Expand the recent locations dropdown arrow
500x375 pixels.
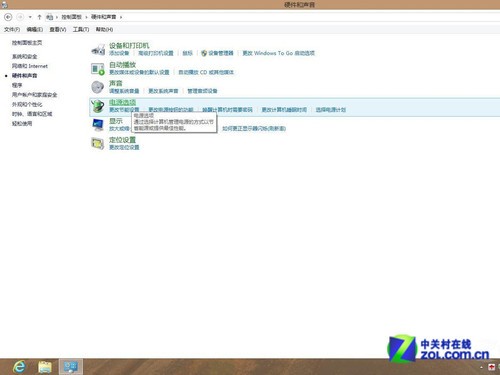coord(30,17)
